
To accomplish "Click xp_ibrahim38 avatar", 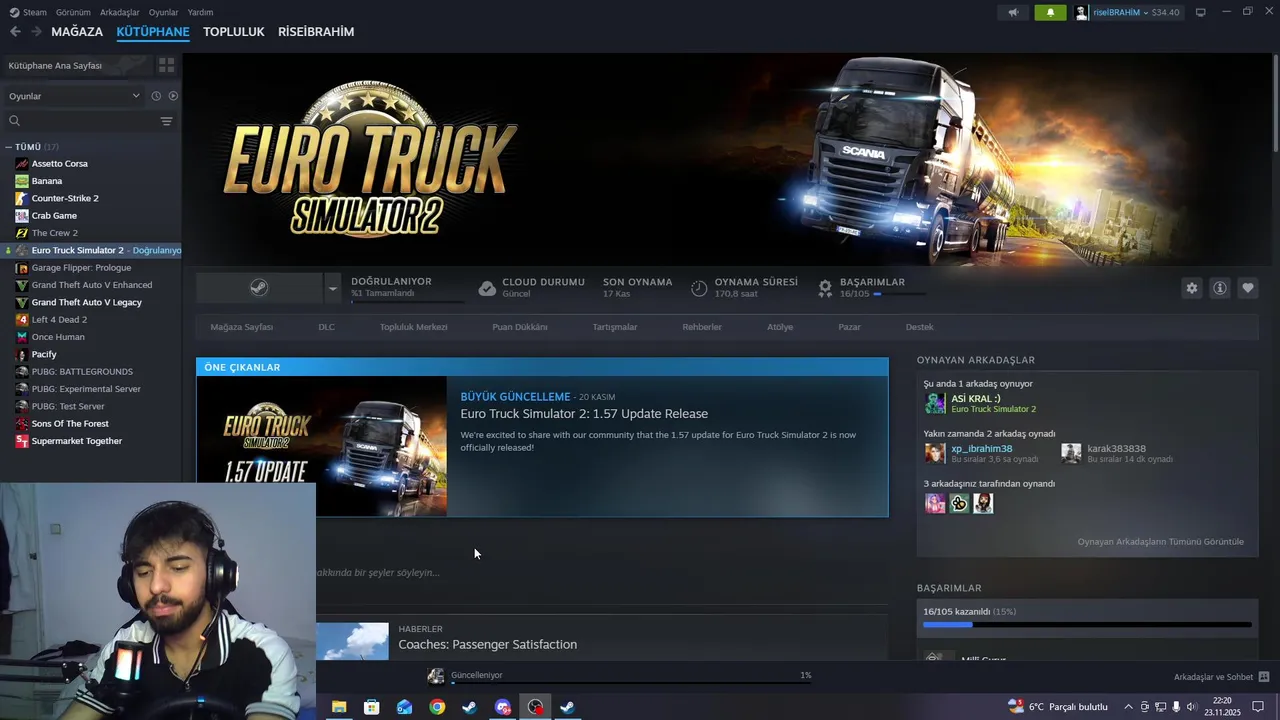I will (x=935, y=453).
